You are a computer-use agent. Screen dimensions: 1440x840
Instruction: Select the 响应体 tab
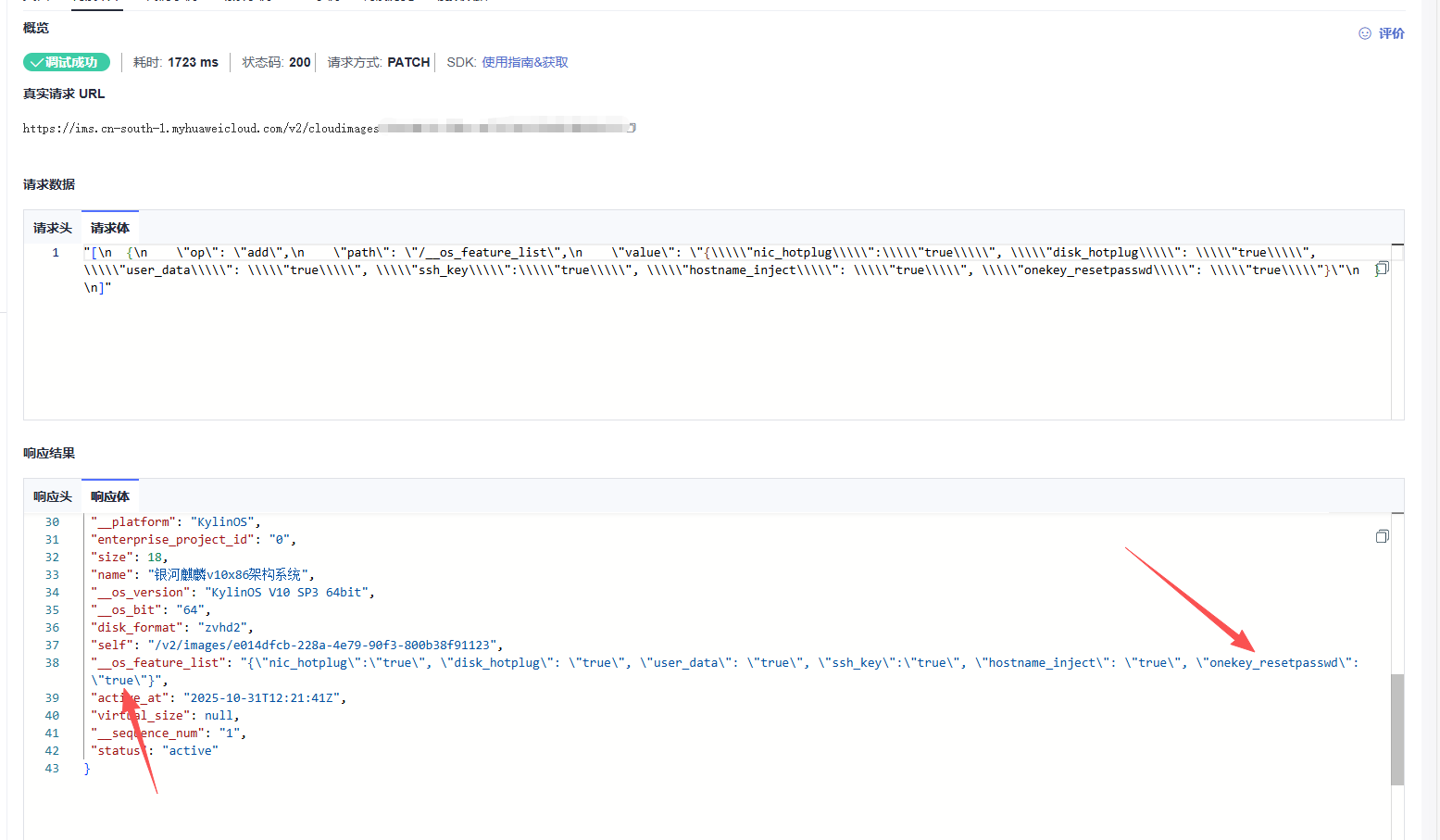pos(110,496)
